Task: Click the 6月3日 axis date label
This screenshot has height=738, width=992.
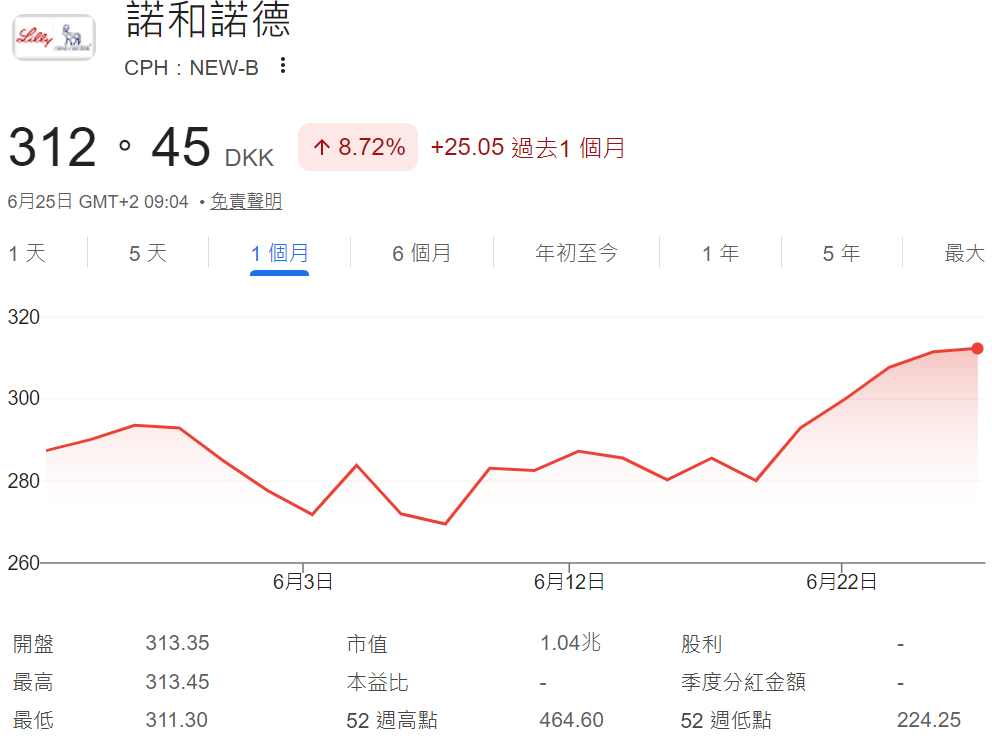Action: 303,581
